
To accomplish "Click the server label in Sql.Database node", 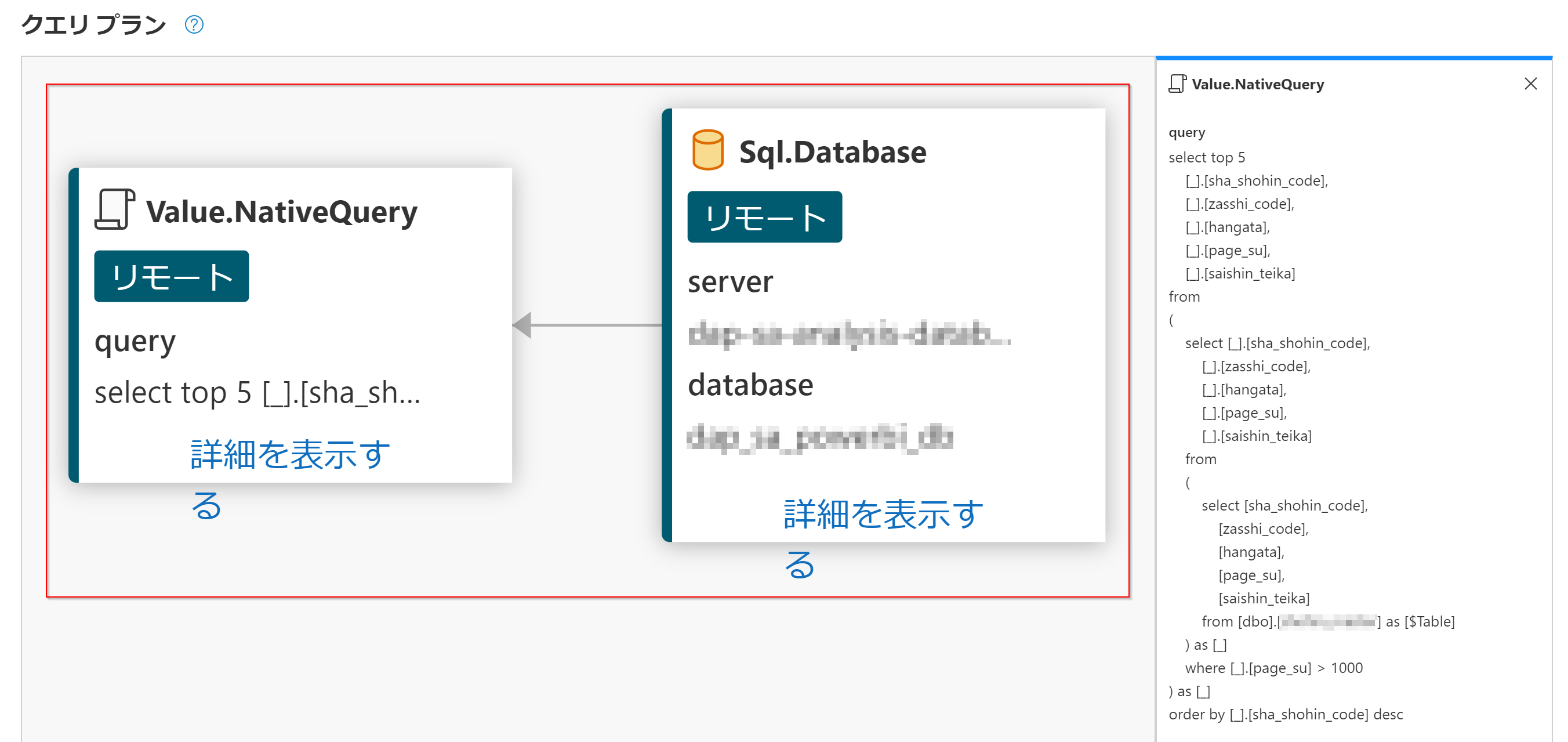I will (x=730, y=282).
